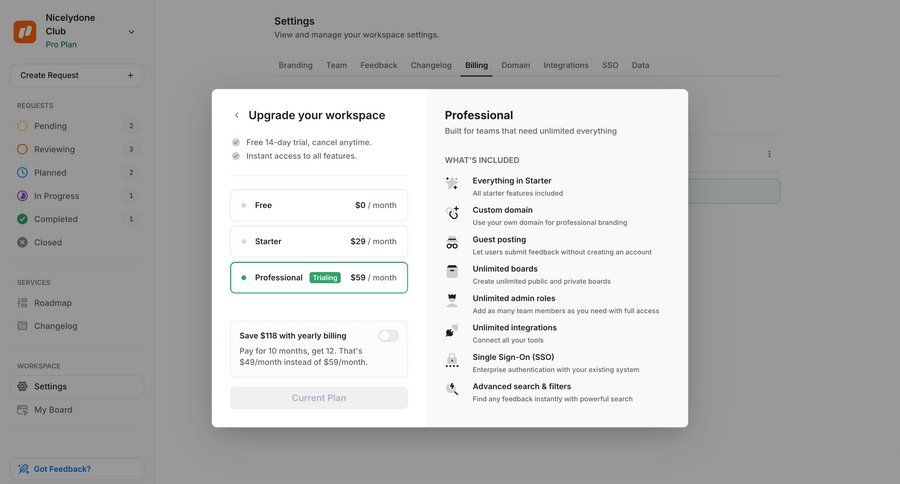Open the In Progress requests list
Screen dimensions: 900x484
[56, 196]
